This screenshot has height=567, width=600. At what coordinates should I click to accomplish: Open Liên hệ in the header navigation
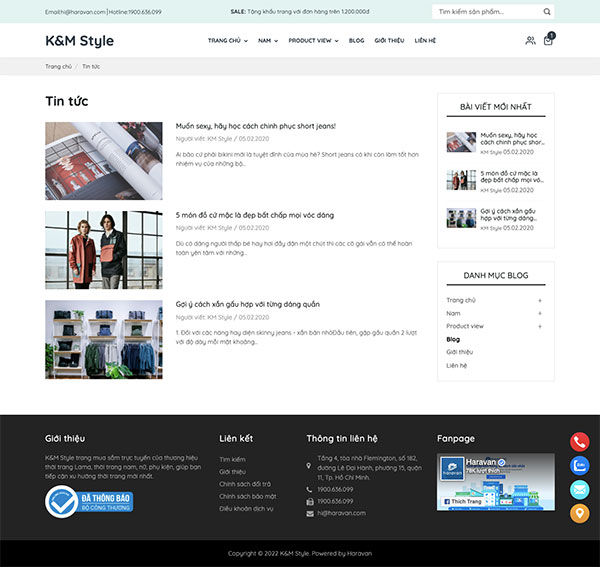425,41
